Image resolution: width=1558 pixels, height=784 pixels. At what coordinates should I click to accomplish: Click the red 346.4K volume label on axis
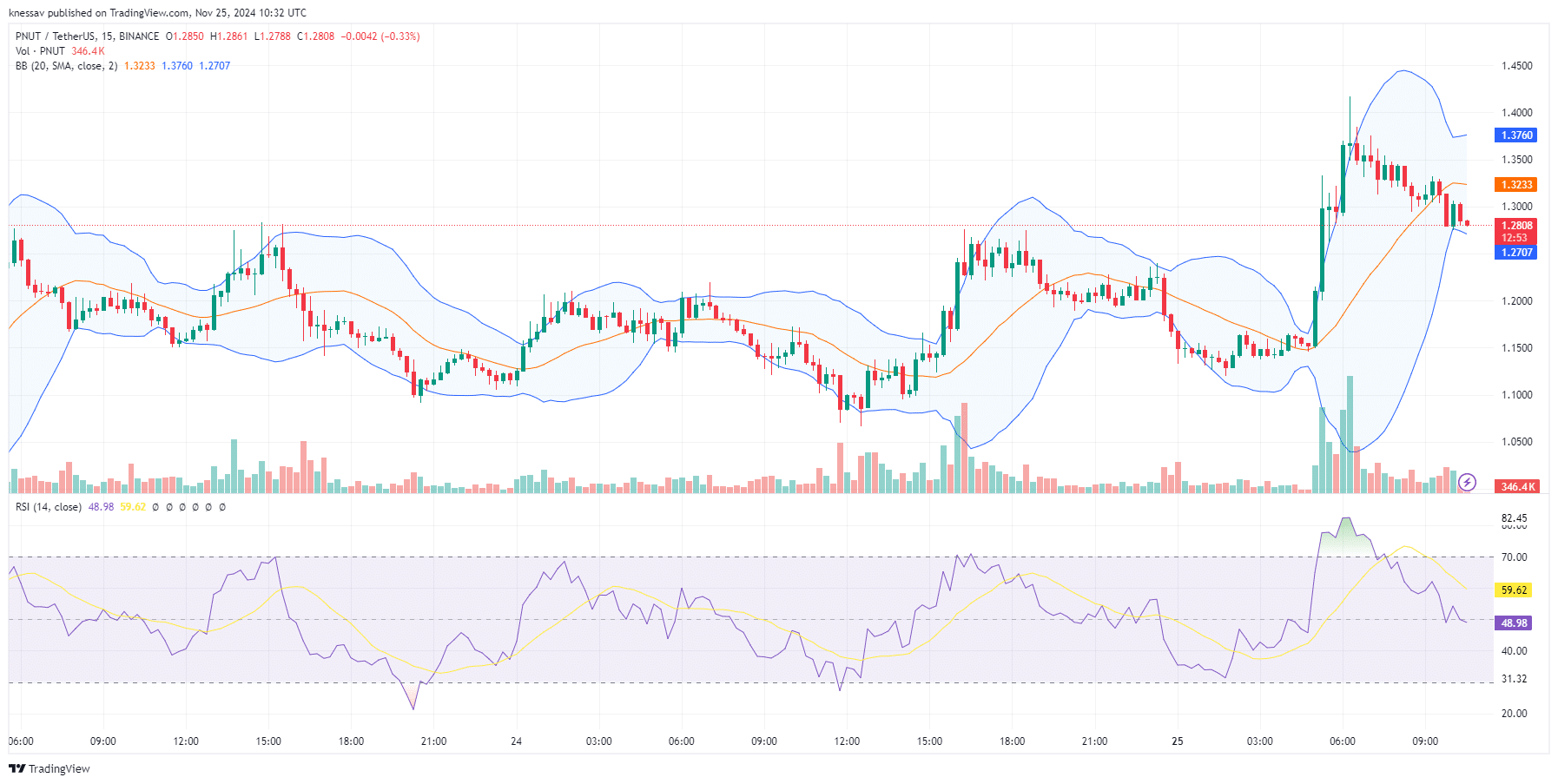point(1516,487)
